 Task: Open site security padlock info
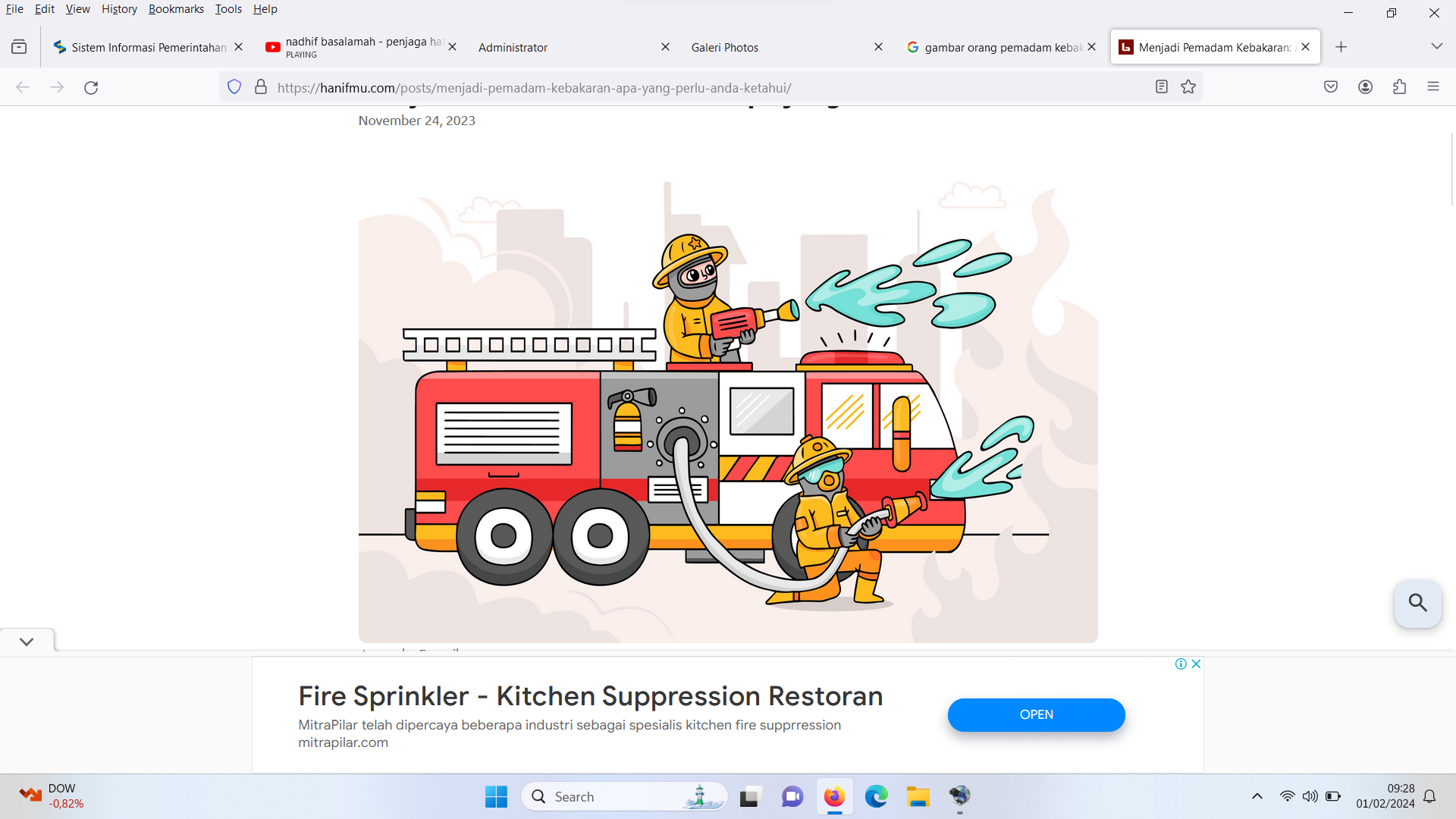pyautogui.click(x=261, y=87)
